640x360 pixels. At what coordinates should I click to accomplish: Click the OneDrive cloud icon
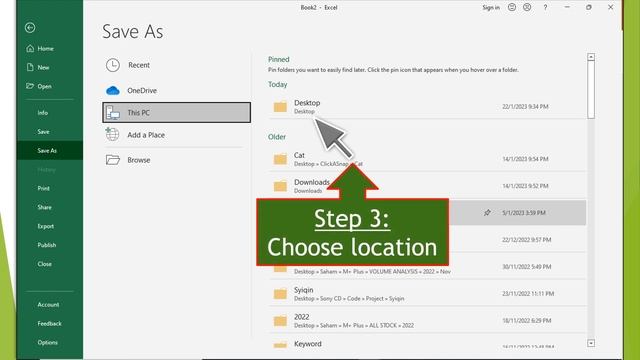tap(113, 91)
